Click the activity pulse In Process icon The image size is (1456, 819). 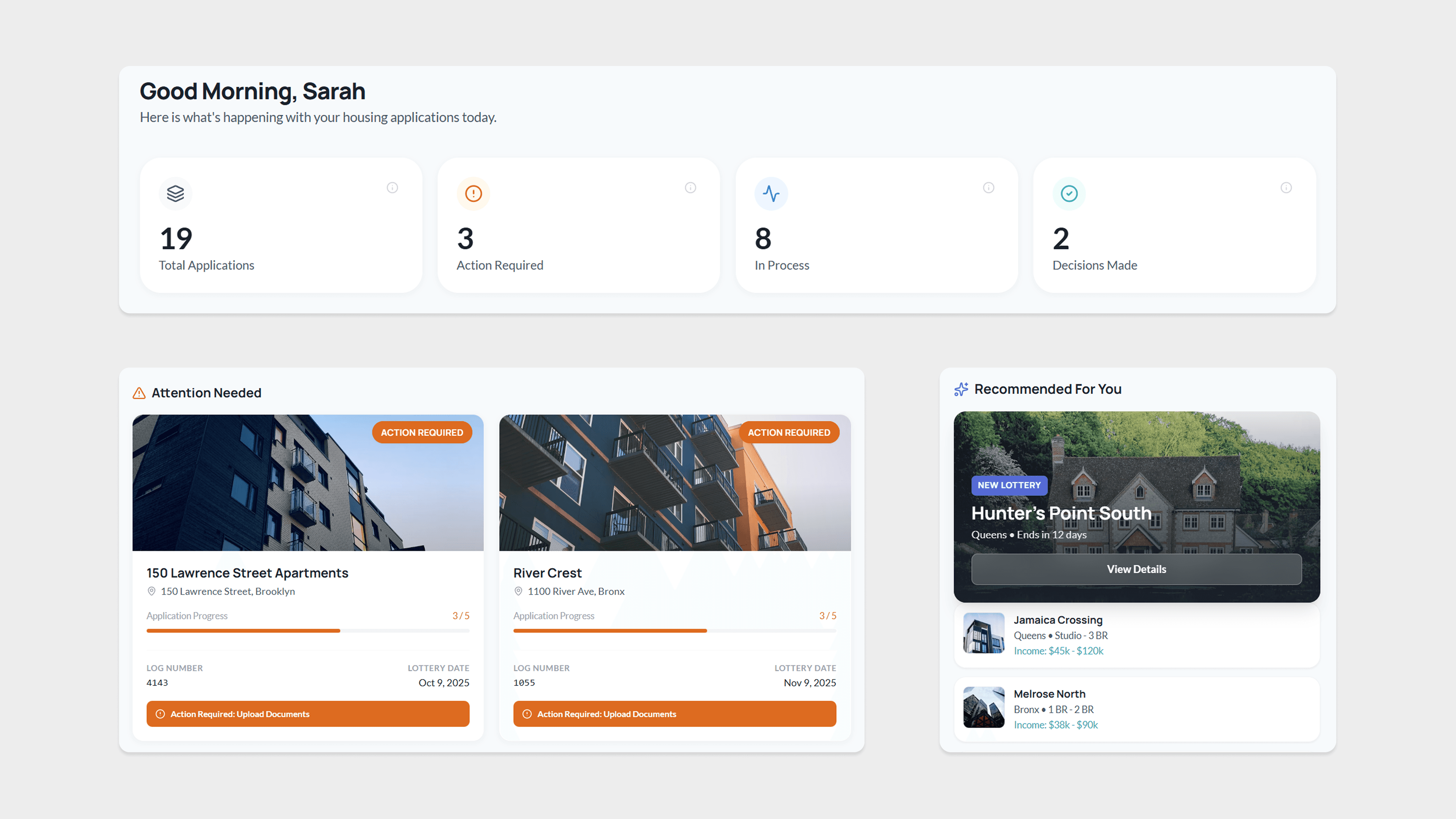point(771,194)
